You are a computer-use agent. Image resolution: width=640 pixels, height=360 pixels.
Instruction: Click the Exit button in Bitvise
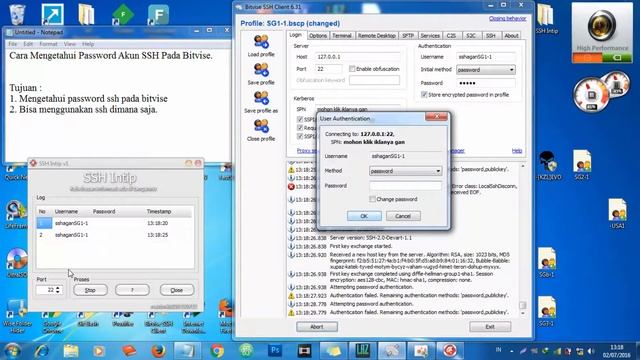pyautogui.click(x=490, y=327)
